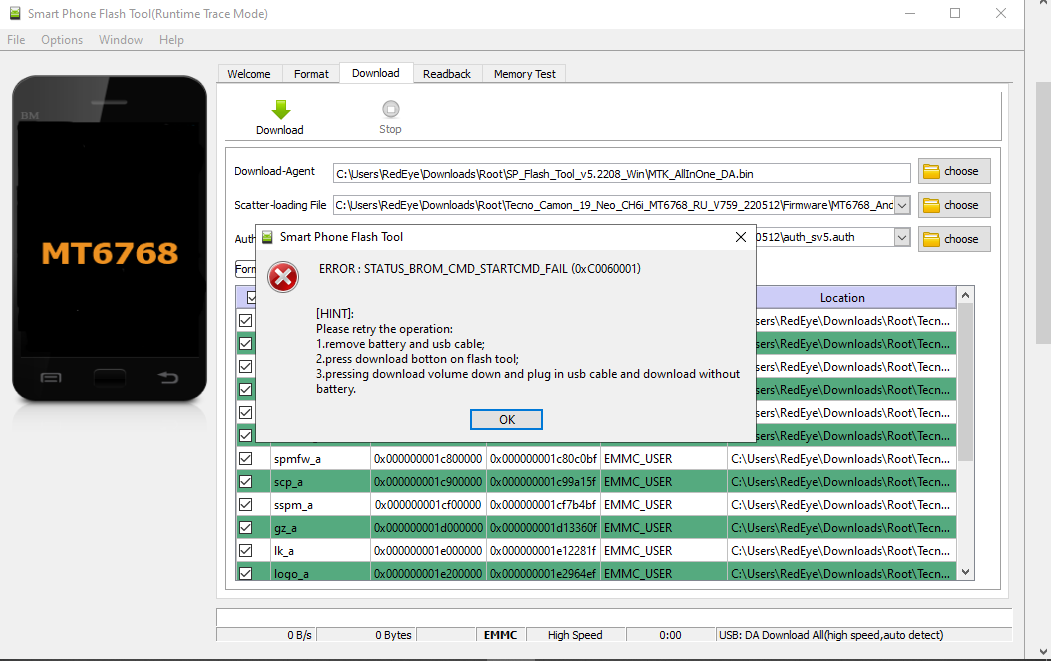Image resolution: width=1051 pixels, height=661 pixels.
Task: Click the Location column header
Action: click(x=842, y=298)
